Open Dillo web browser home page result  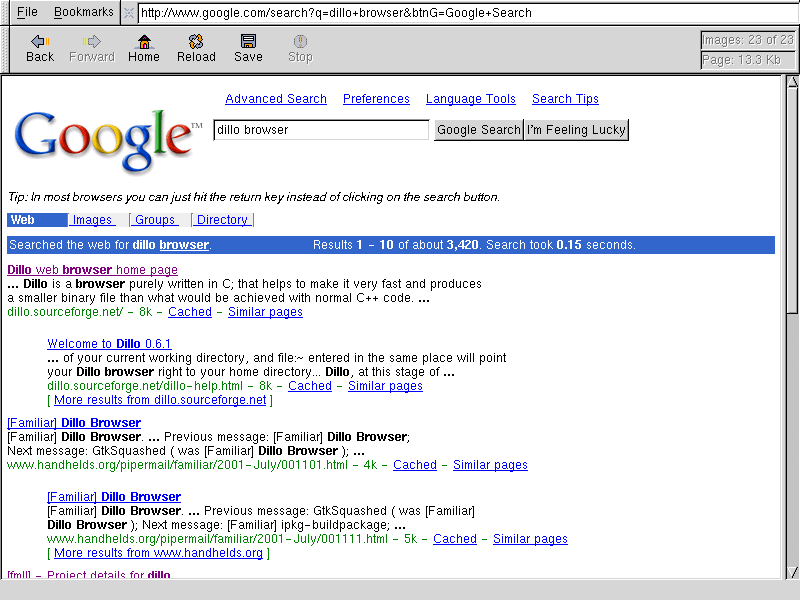point(92,269)
